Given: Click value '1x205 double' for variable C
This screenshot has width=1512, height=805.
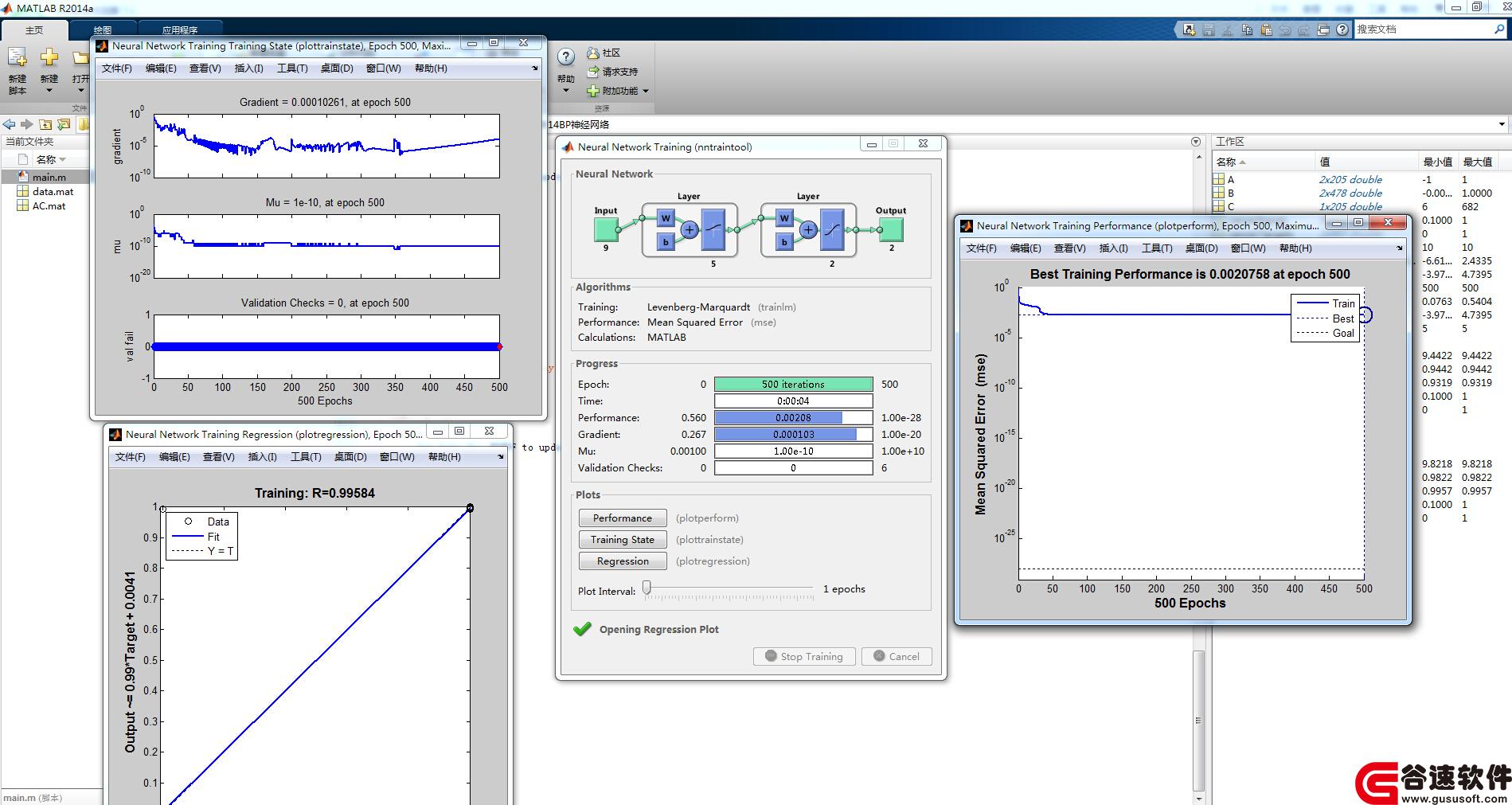Looking at the screenshot, I should click(1350, 207).
